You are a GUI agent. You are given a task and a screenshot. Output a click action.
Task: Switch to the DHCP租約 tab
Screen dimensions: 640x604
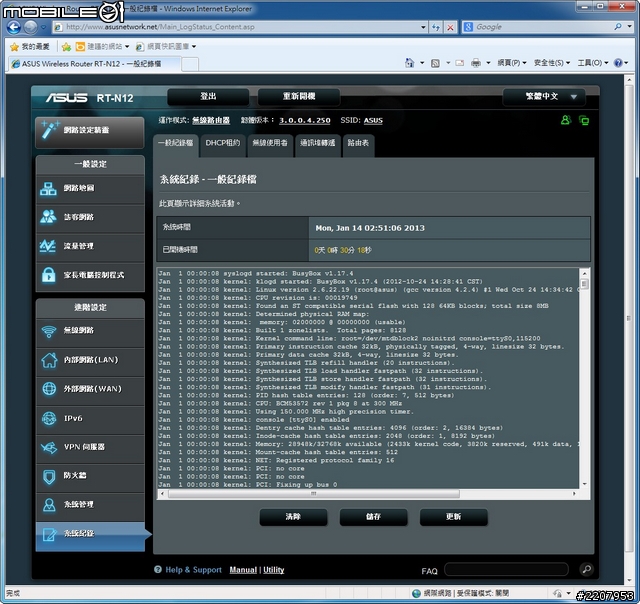coord(223,143)
